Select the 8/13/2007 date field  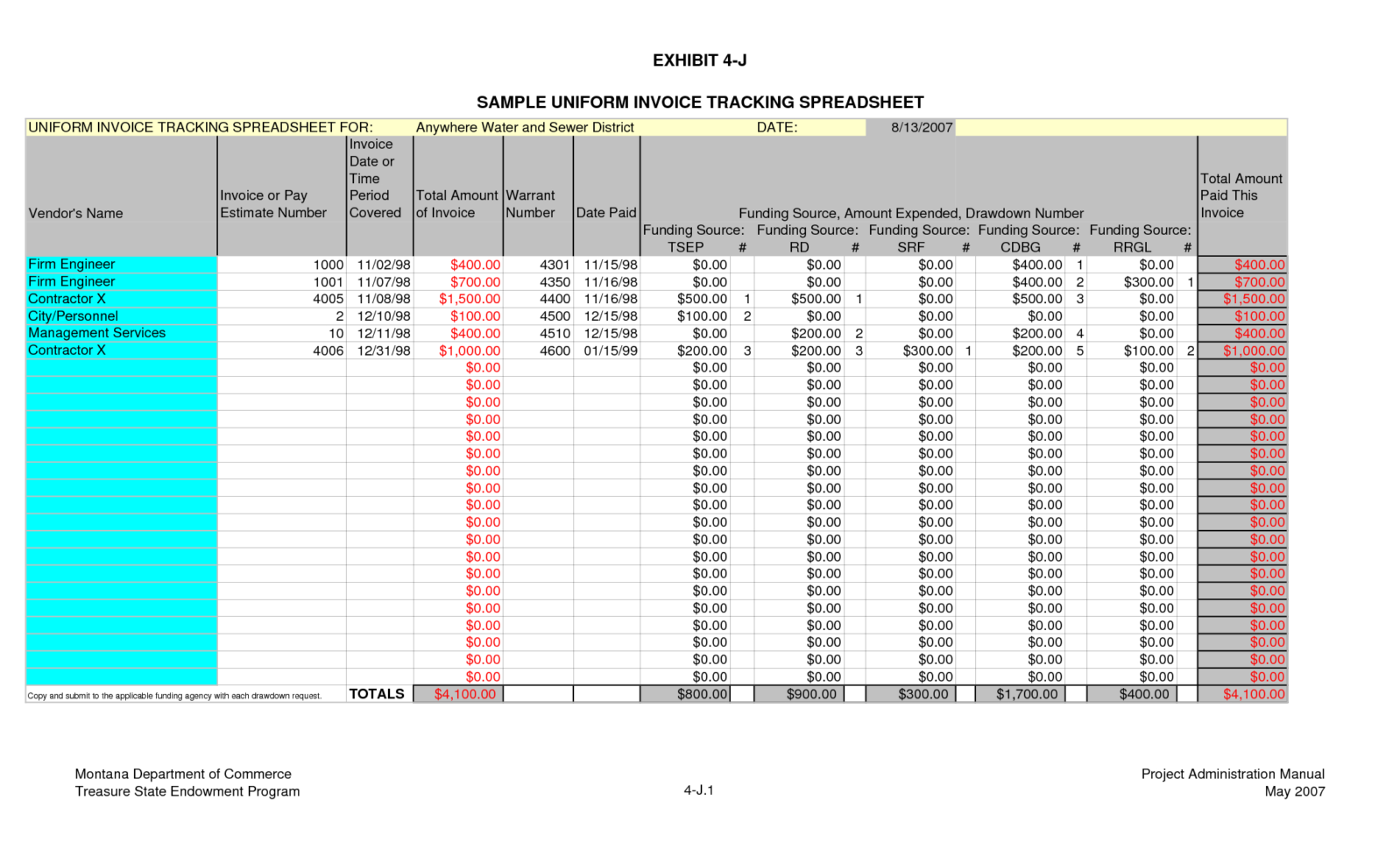coord(910,127)
